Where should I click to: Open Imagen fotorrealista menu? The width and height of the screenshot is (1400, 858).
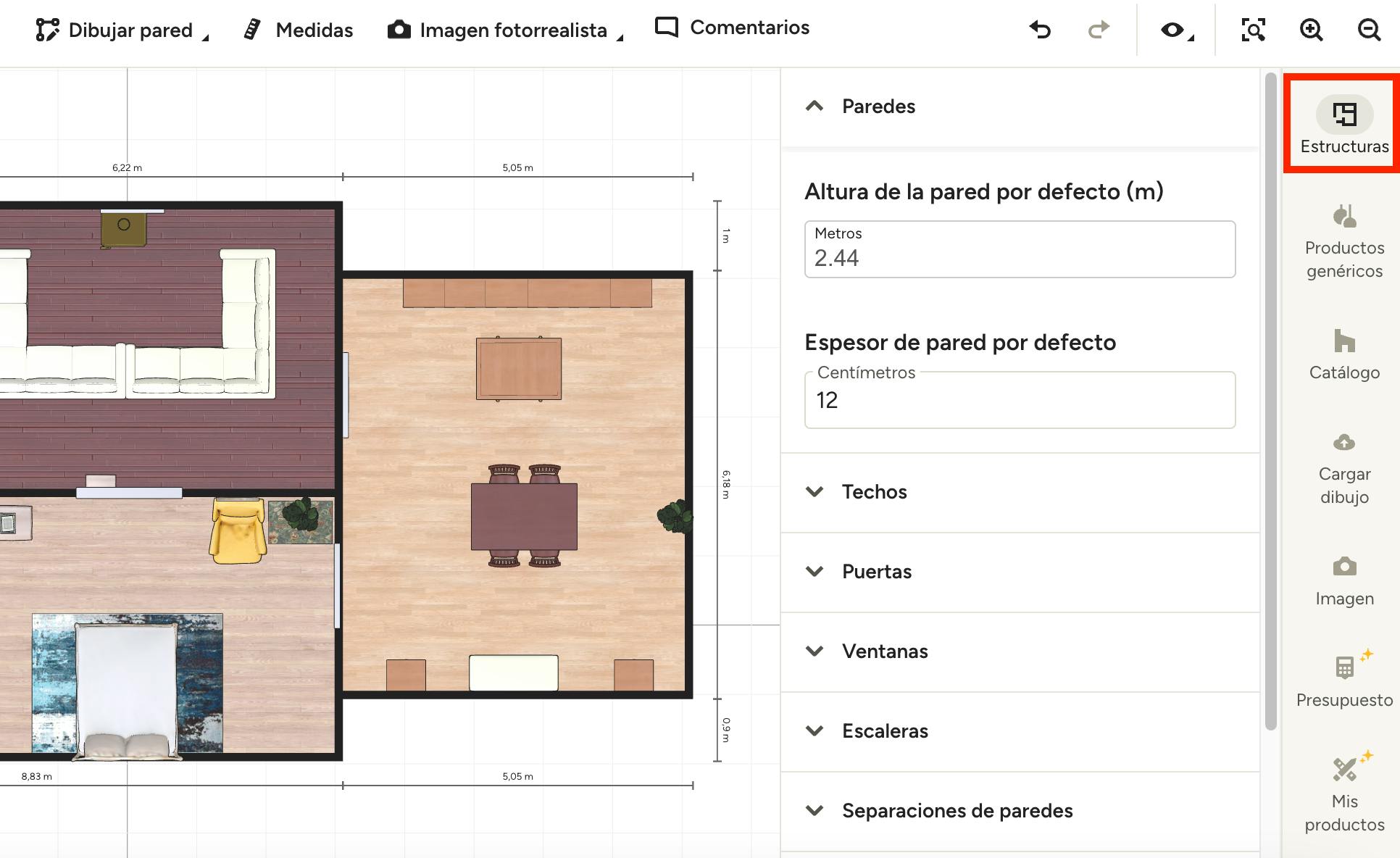point(505,30)
